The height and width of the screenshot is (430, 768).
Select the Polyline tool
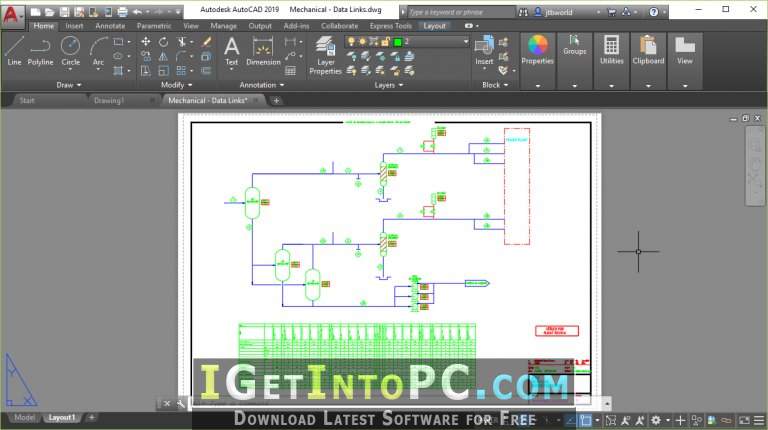pos(40,50)
